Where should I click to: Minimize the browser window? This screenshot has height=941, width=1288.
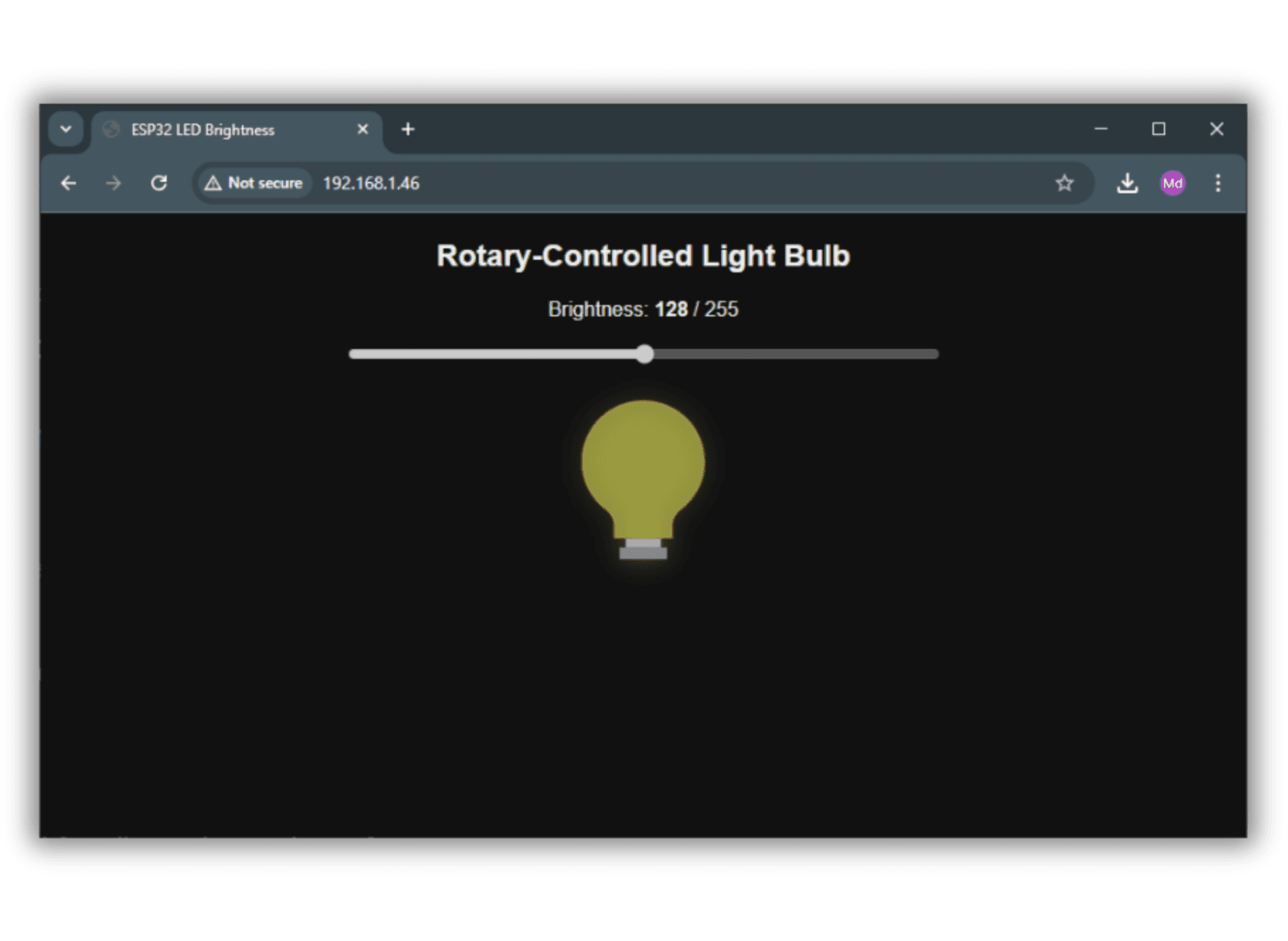[1101, 129]
